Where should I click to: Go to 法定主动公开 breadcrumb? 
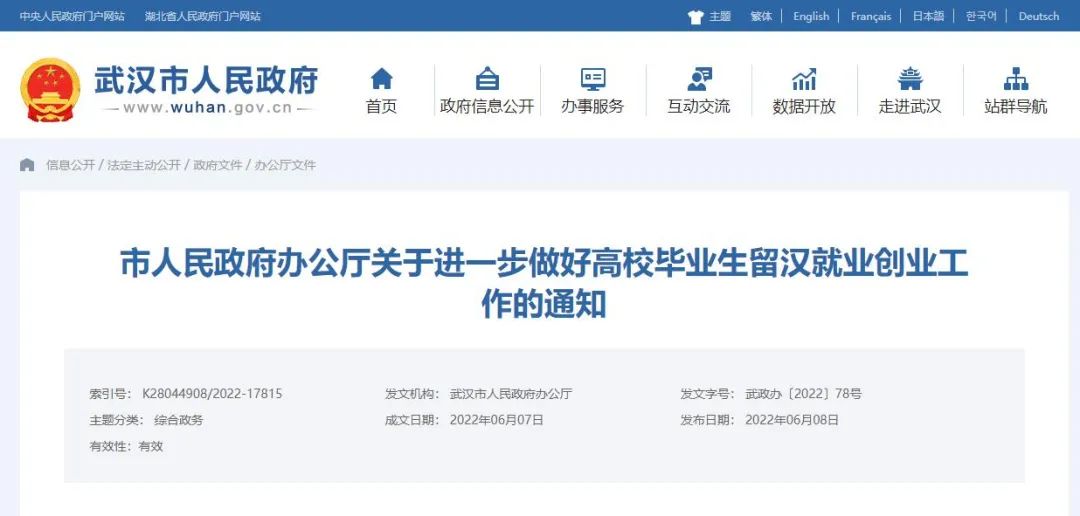pyautogui.click(x=144, y=165)
